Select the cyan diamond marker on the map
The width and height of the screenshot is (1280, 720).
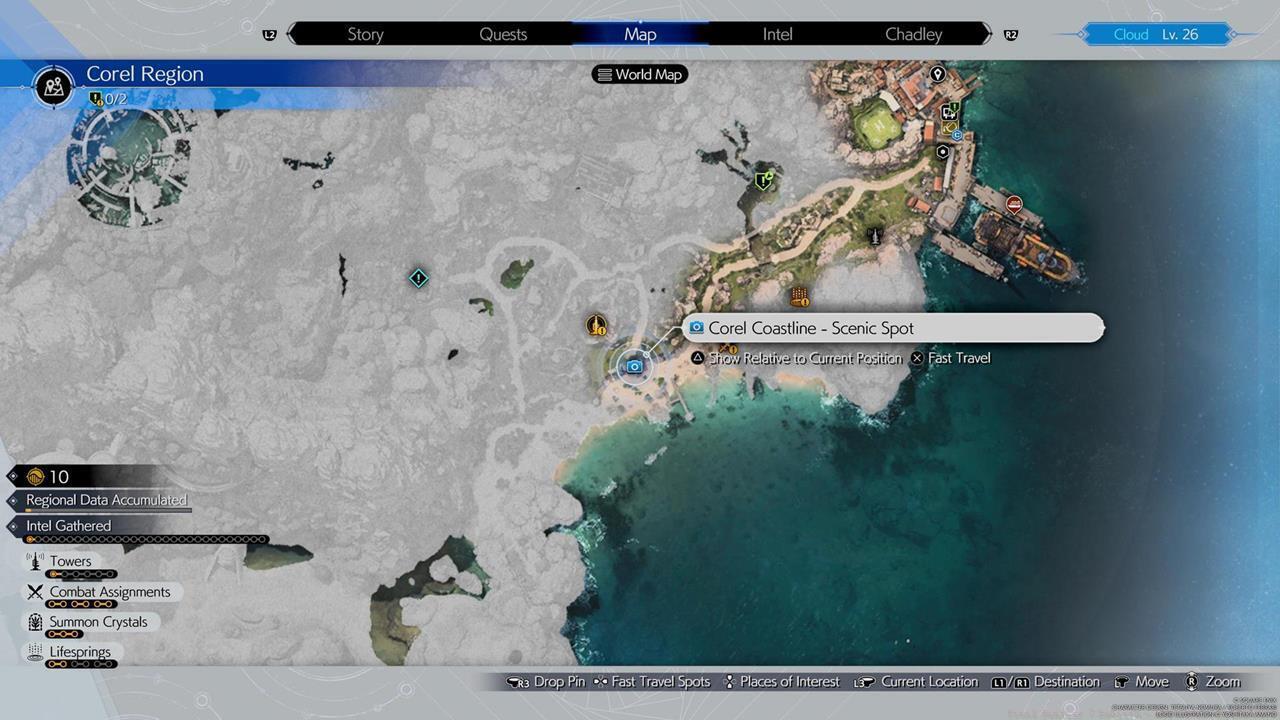point(419,278)
